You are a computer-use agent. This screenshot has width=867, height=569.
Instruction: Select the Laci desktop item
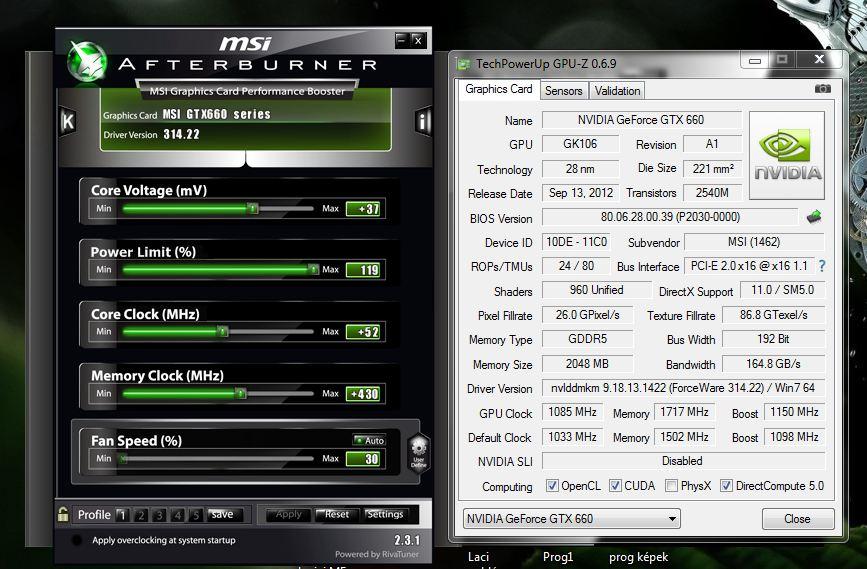click(x=478, y=557)
